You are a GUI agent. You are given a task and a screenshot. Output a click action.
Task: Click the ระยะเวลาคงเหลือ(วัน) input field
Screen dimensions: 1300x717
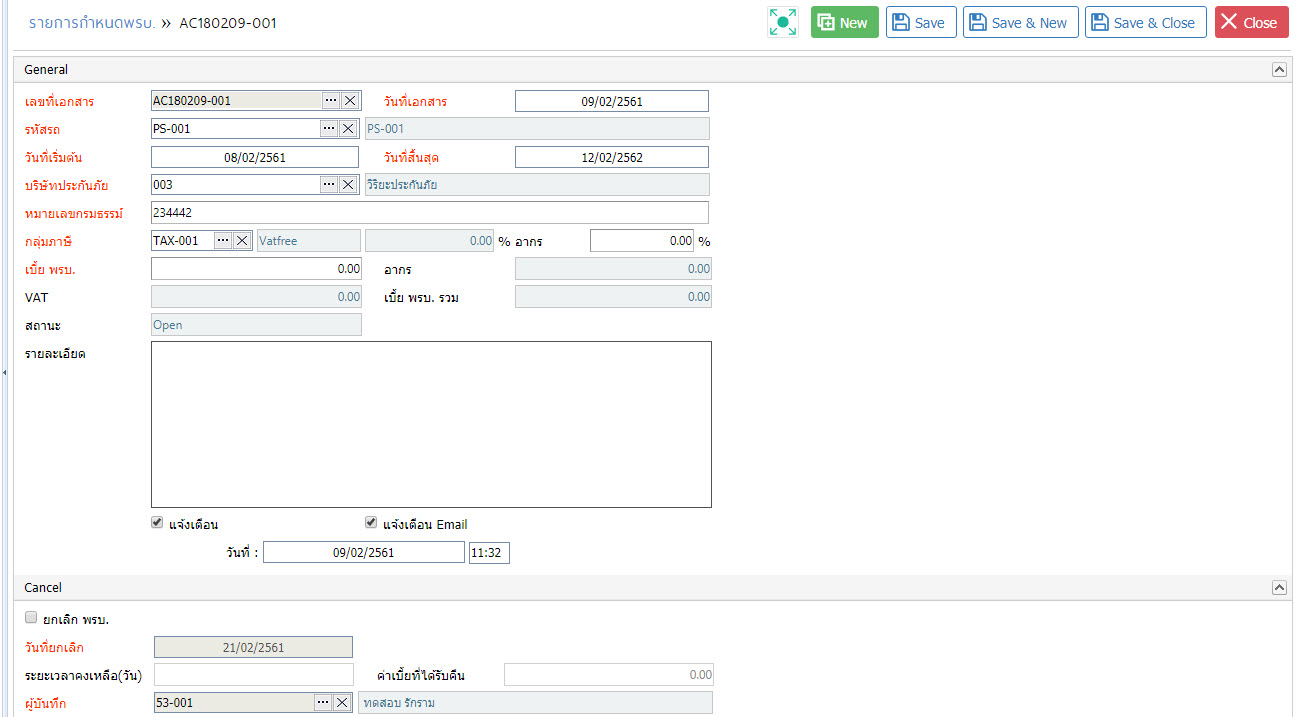254,674
